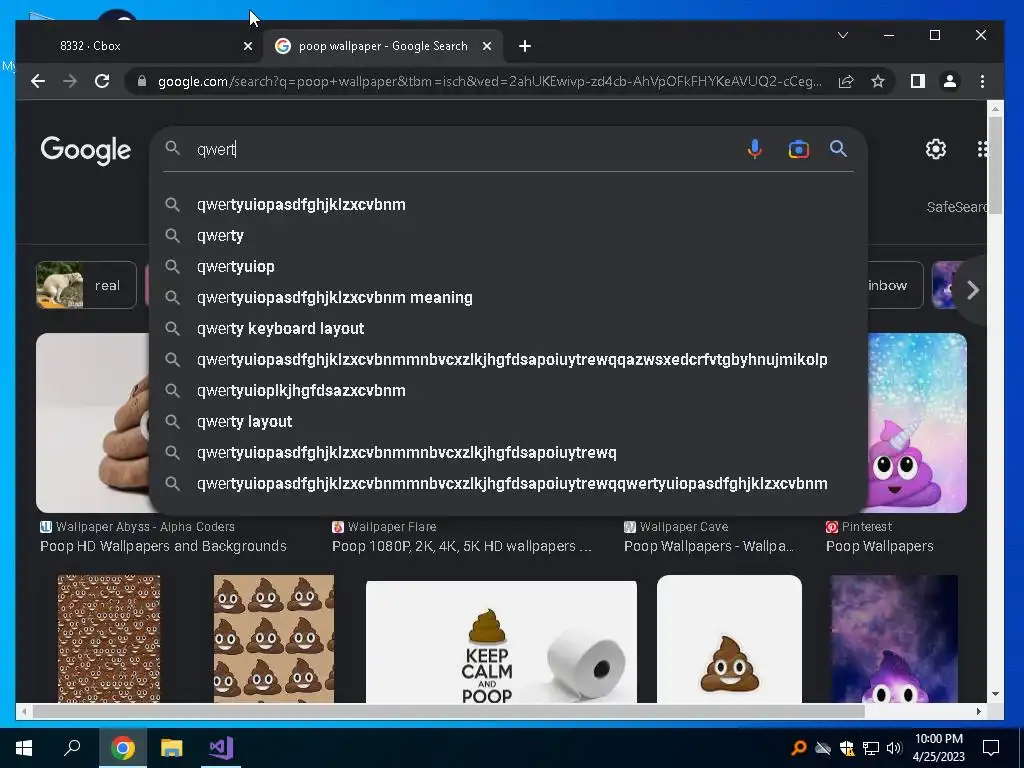Screen dimensions: 1024x768
Task: Search by voice using the microphone icon
Action: tap(754, 150)
